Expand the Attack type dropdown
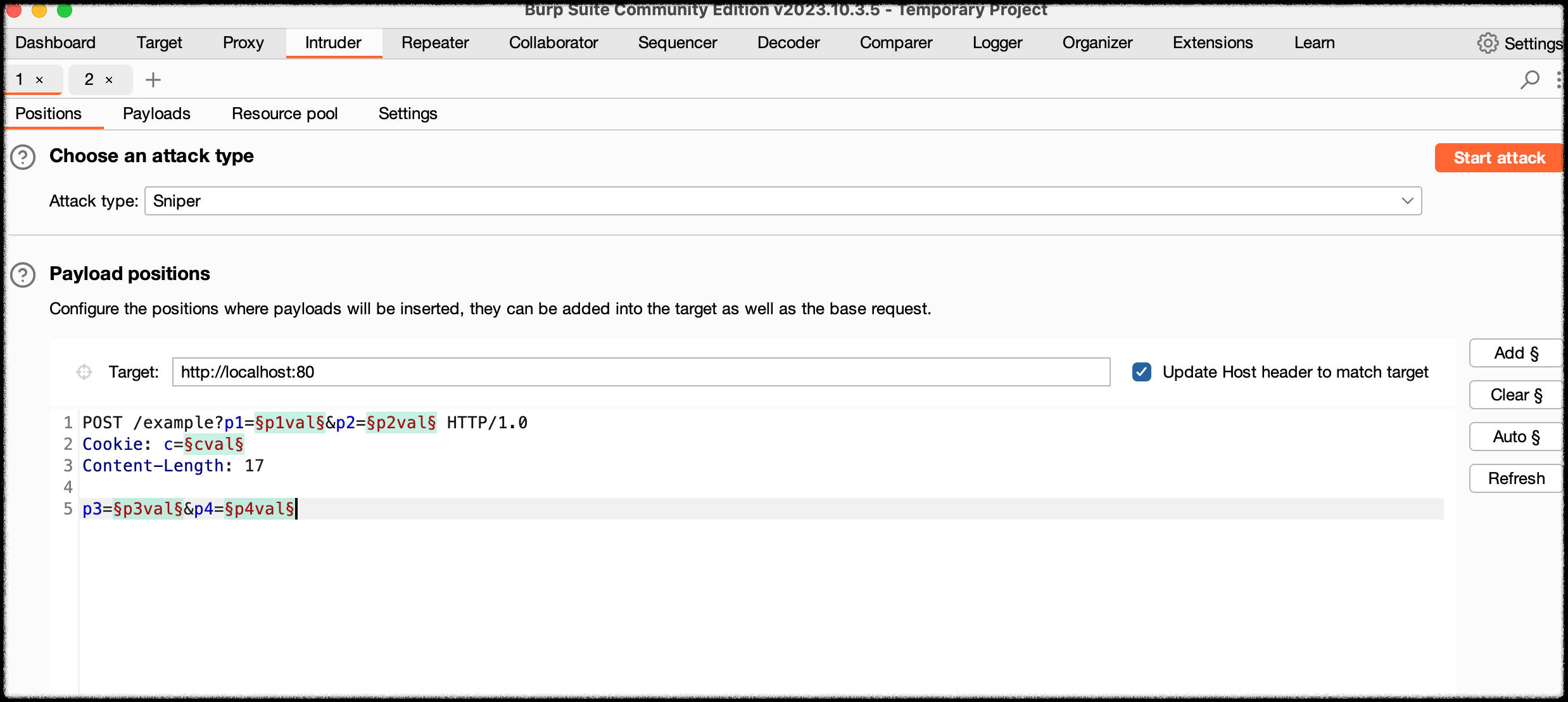 coord(783,201)
